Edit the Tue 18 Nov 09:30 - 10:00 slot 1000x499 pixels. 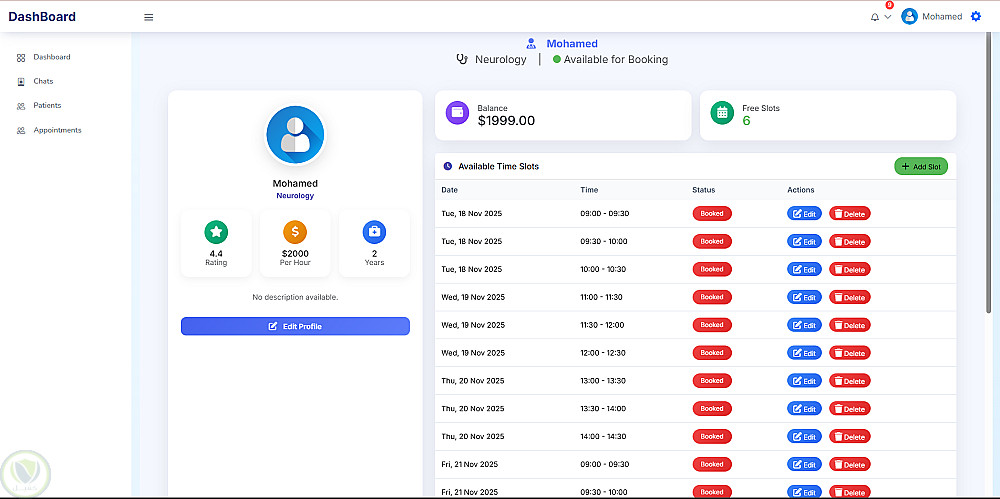(x=804, y=242)
